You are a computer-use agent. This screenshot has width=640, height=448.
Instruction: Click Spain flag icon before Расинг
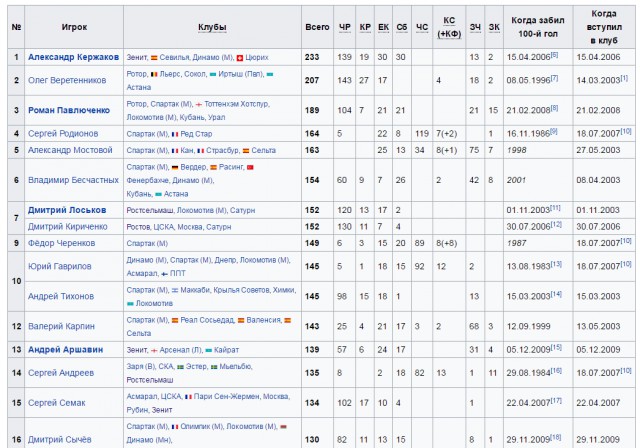[213, 168]
